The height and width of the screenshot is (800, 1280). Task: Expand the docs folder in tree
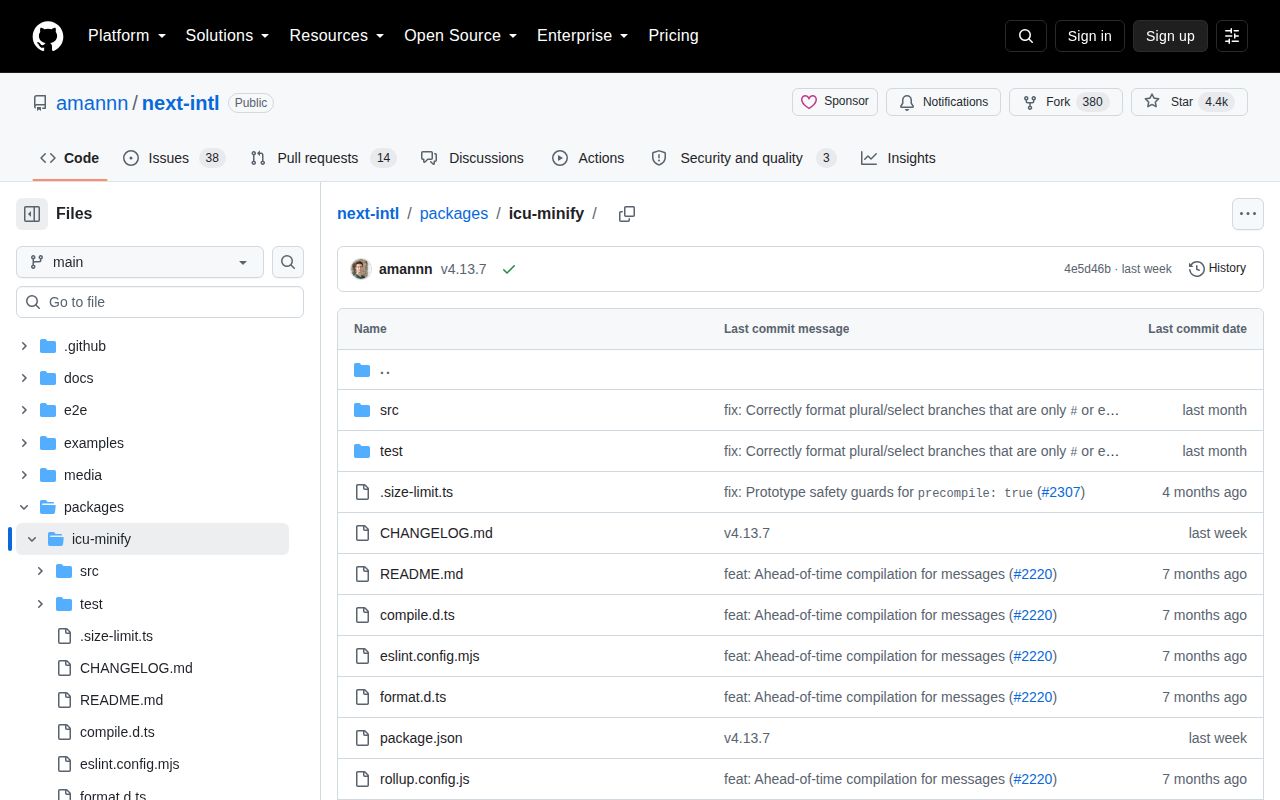[24, 378]
